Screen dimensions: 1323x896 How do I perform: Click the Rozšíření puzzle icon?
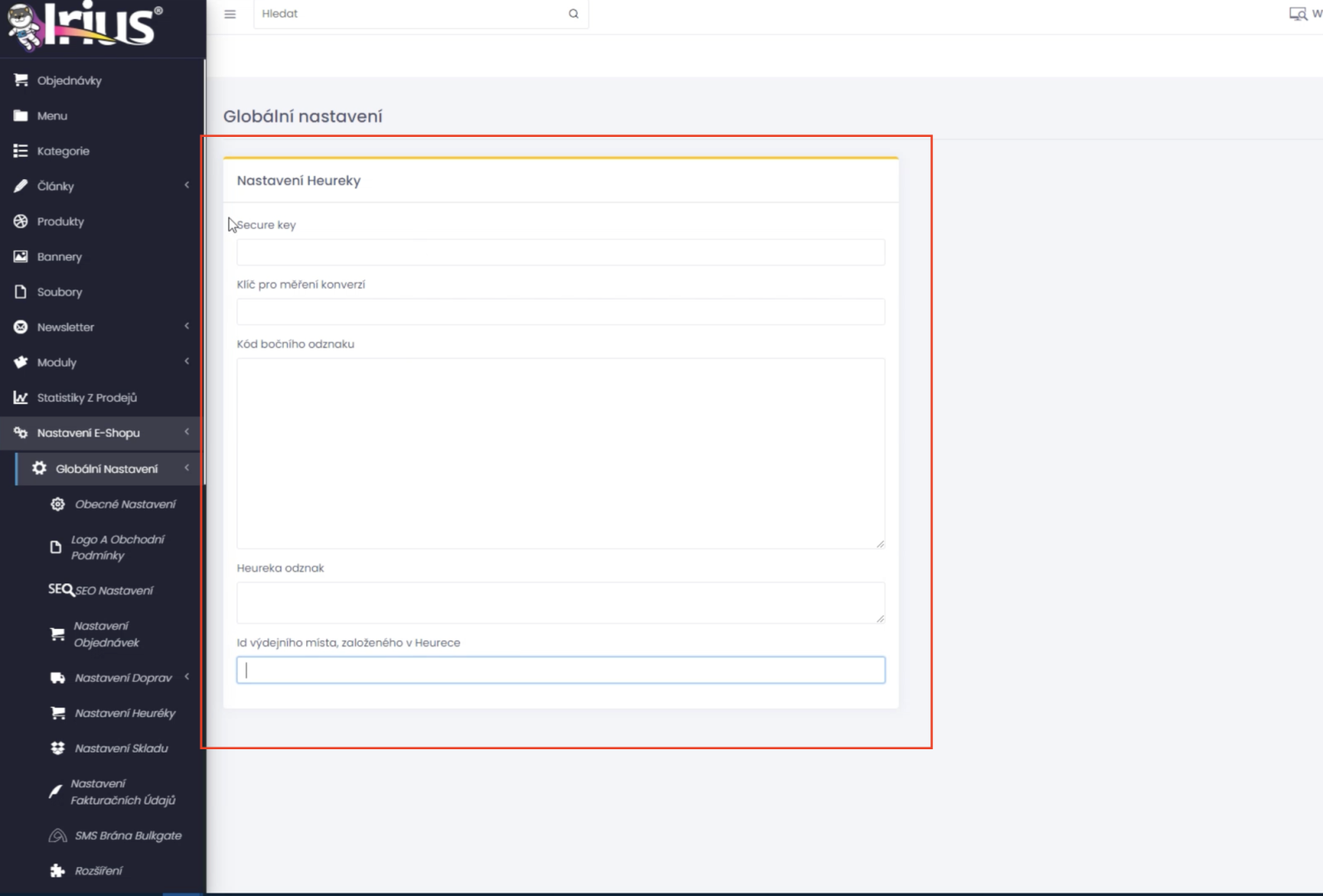click(57, 871)
